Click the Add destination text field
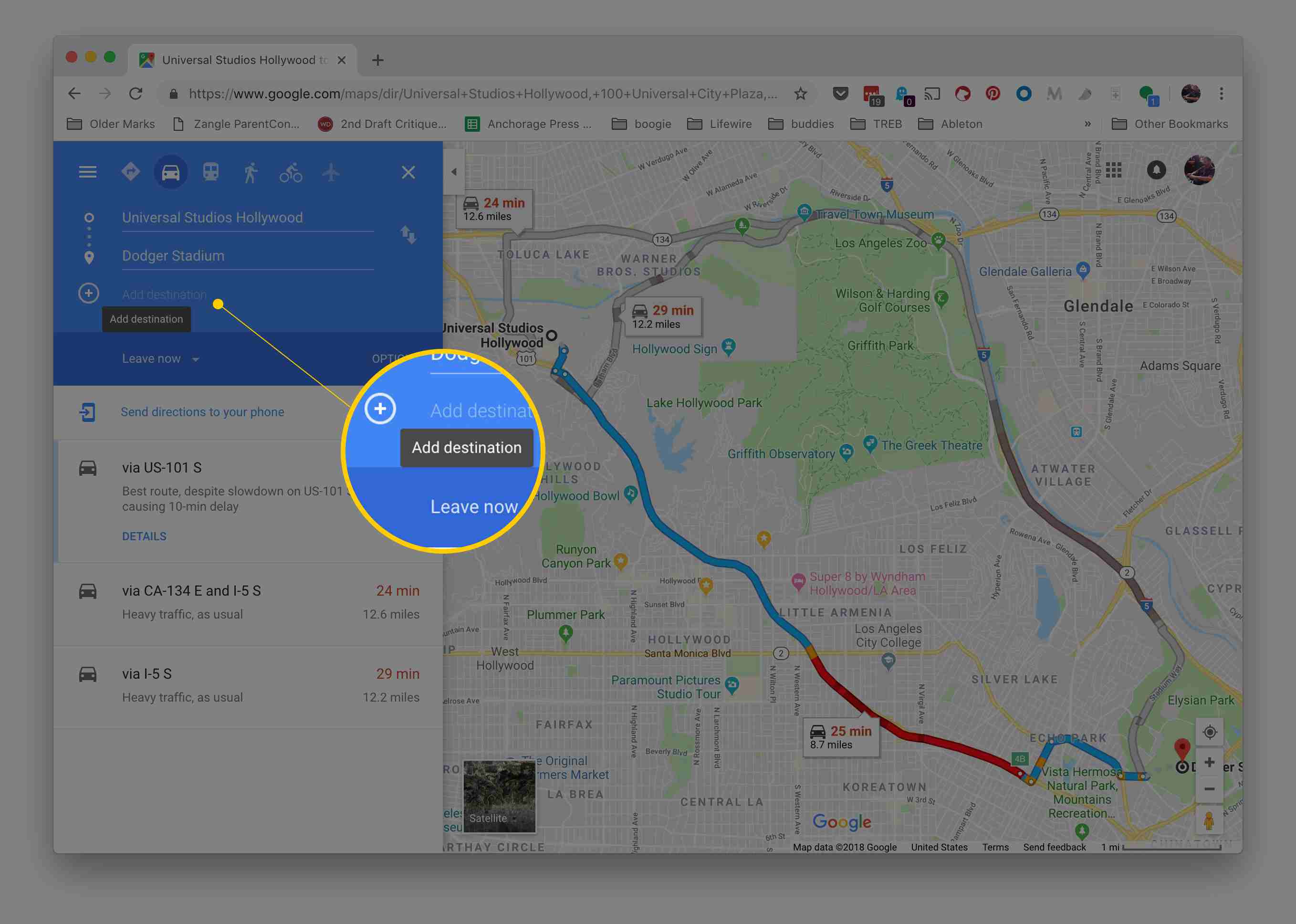This screenshot has width=1296, height=924. point(165,295)
